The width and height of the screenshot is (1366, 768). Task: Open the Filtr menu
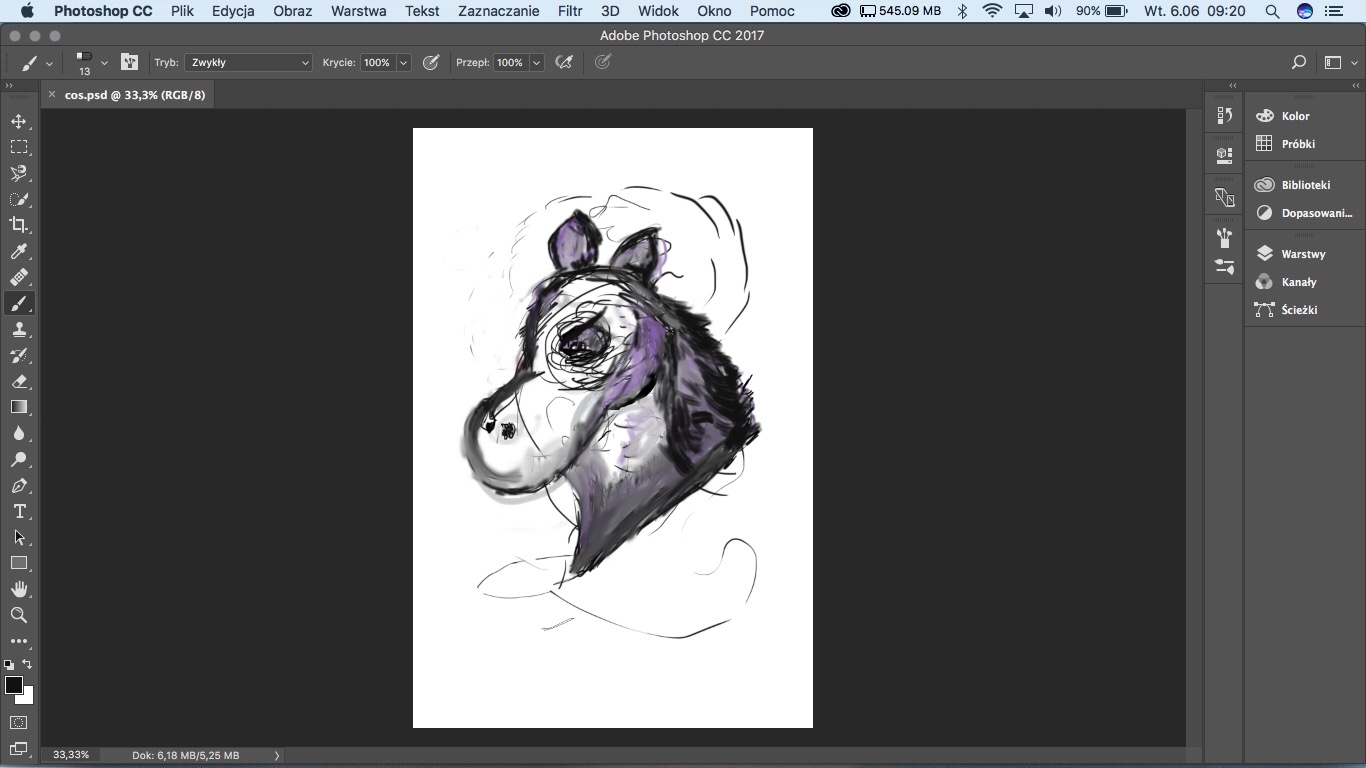coord(570,11)
